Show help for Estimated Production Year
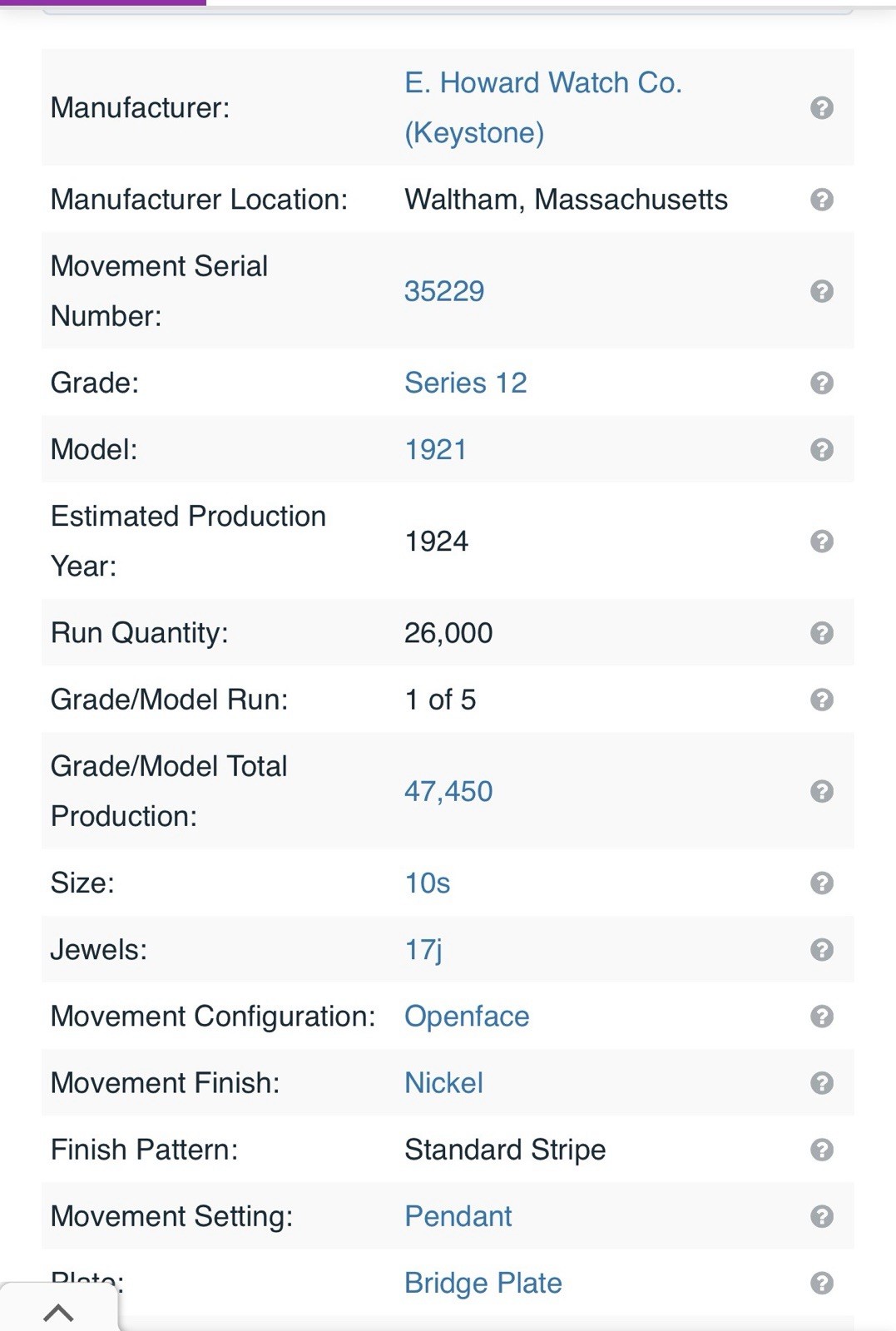This screenshot has width=896, height=1331. point(821,542)
